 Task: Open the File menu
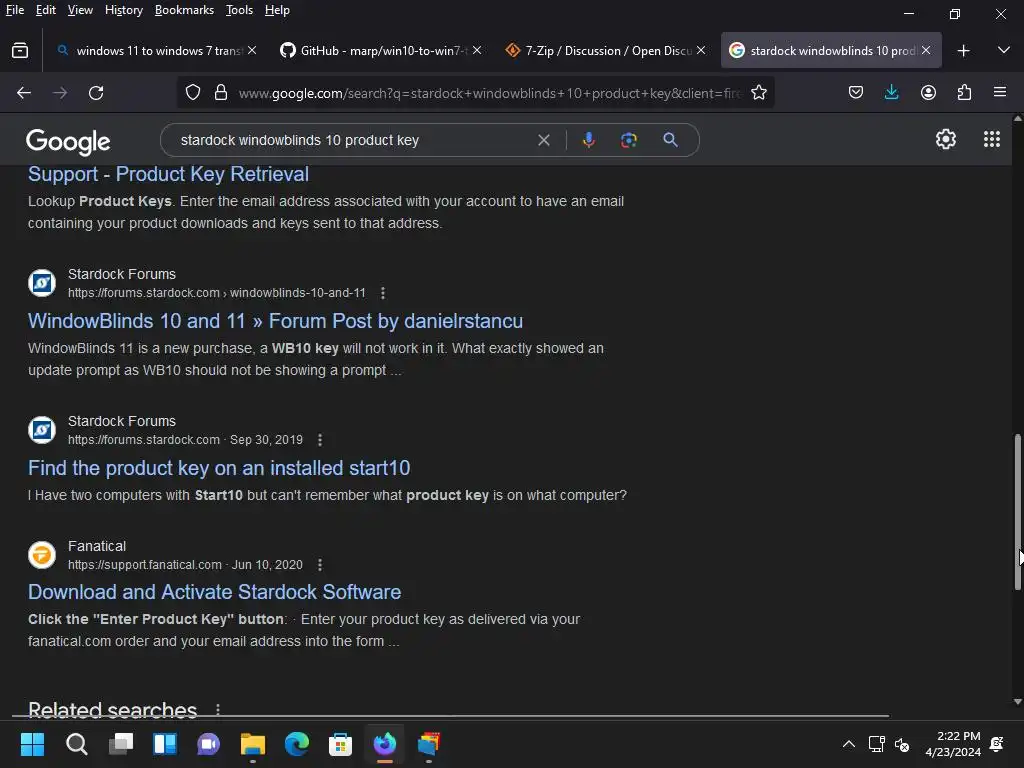tap(15, 10)
